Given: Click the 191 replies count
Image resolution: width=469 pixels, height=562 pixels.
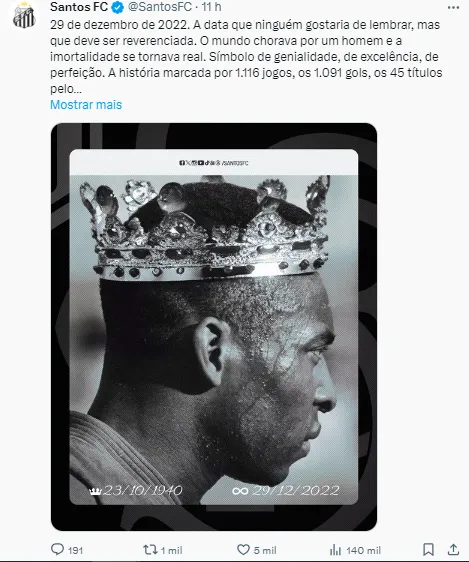Looking at the screenshot, I should pyautogui.click(x=75, y=550).
